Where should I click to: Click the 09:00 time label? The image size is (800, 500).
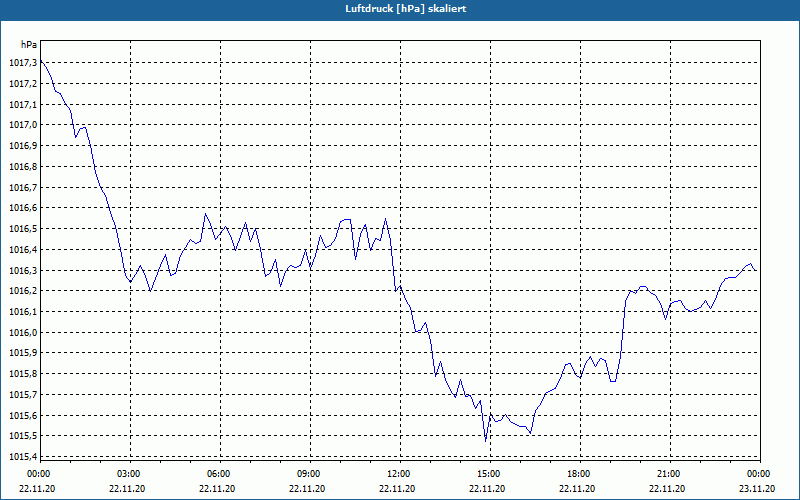tap(310, 473)
